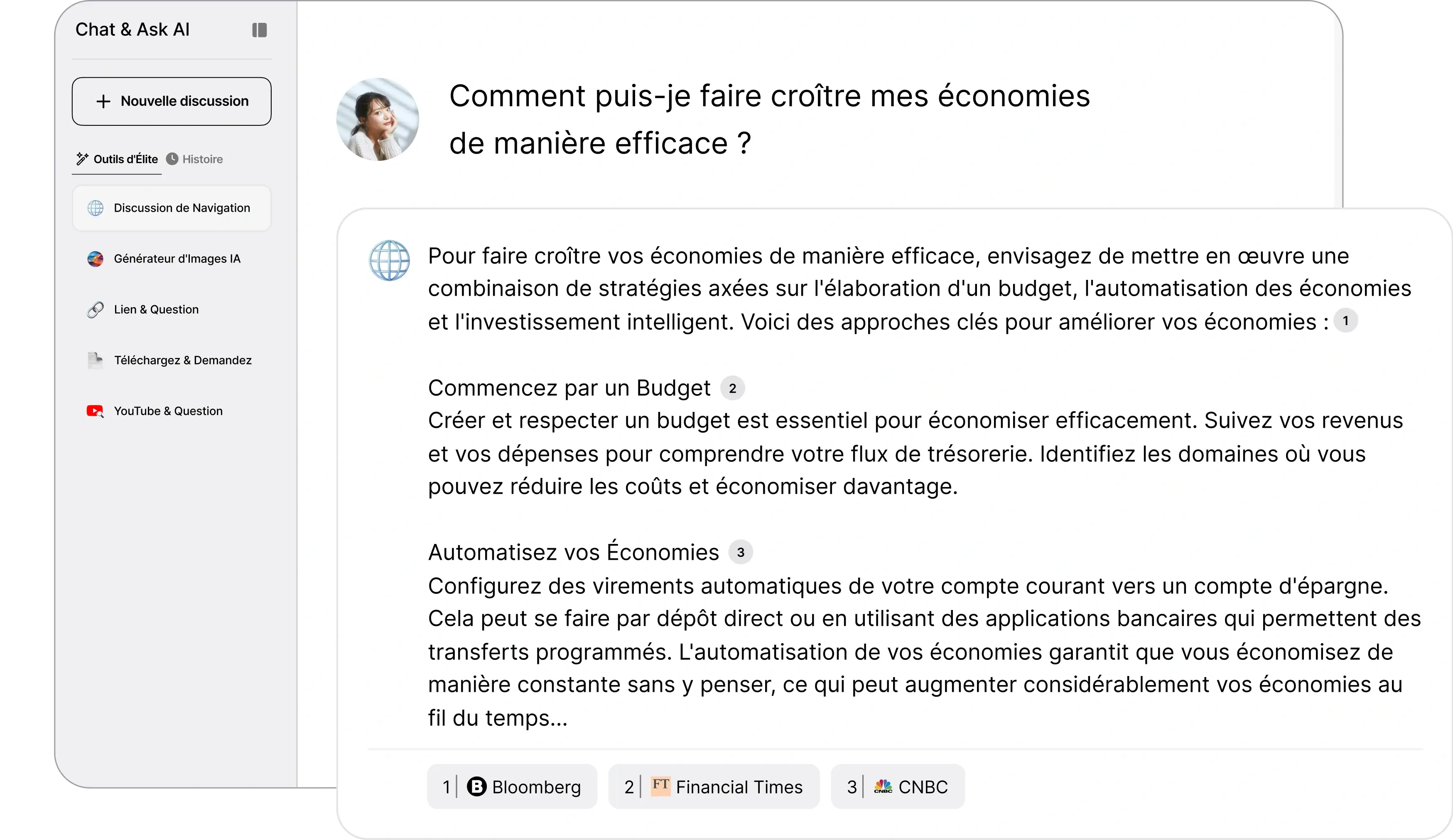
Task: Click the clock icon next to Histoire
Action: point(172,159)
